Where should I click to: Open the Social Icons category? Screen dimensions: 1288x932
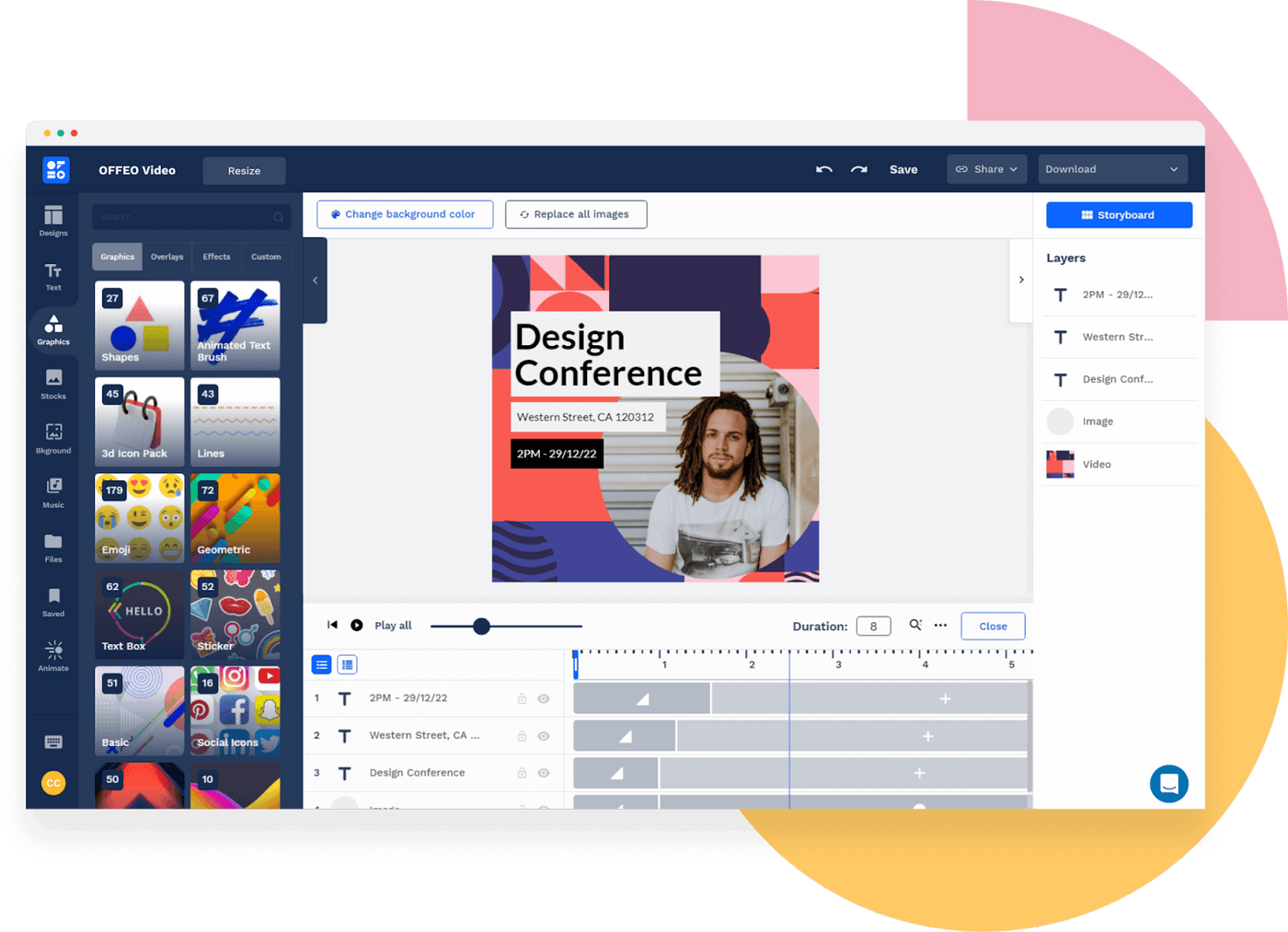[x=235, y=711]
